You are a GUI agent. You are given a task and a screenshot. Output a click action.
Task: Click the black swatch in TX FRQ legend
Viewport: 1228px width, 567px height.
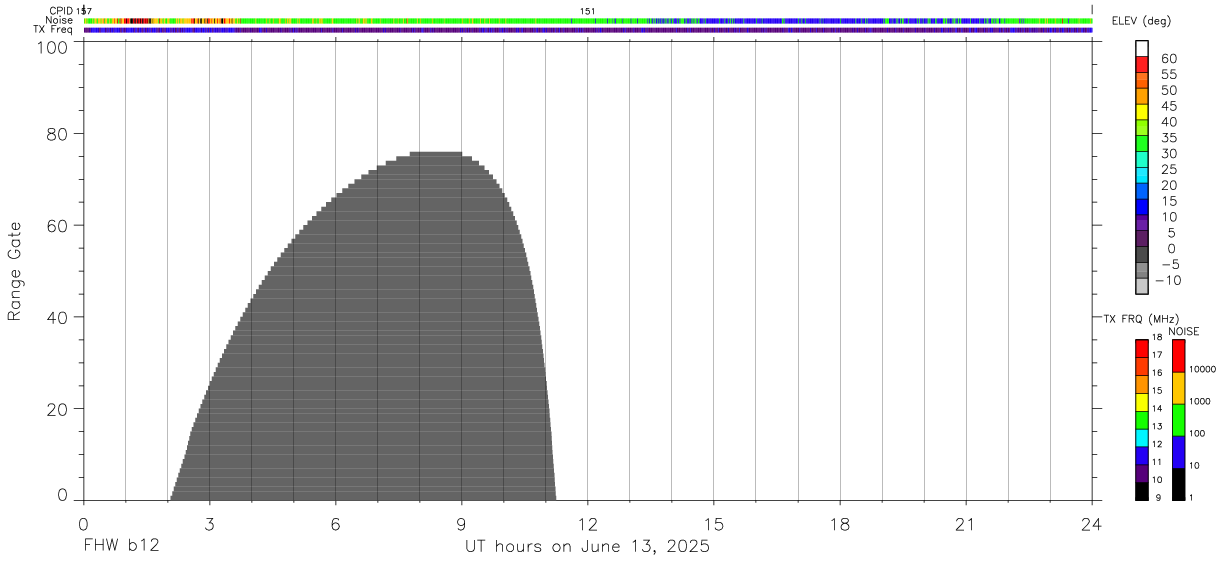[1142, 491]
